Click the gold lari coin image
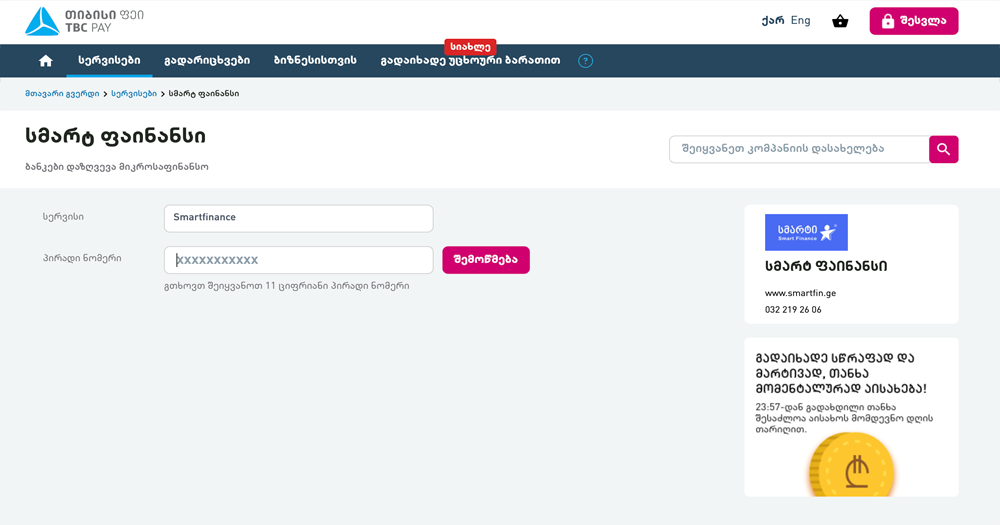1000x525 pixels. [x=851, y=464]
